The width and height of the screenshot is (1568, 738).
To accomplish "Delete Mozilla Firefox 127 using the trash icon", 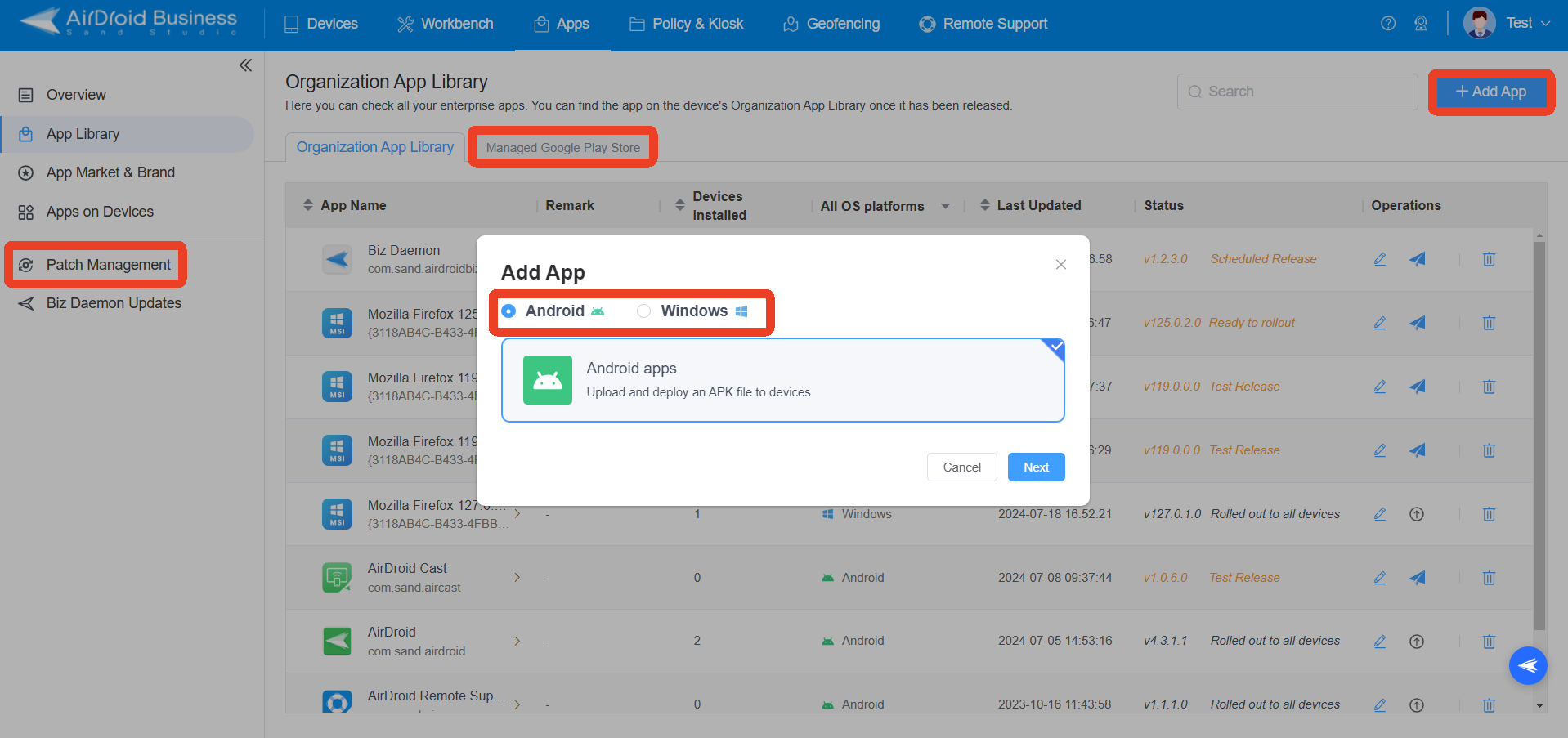I will pyautogui.click(x=1489, y=514).
